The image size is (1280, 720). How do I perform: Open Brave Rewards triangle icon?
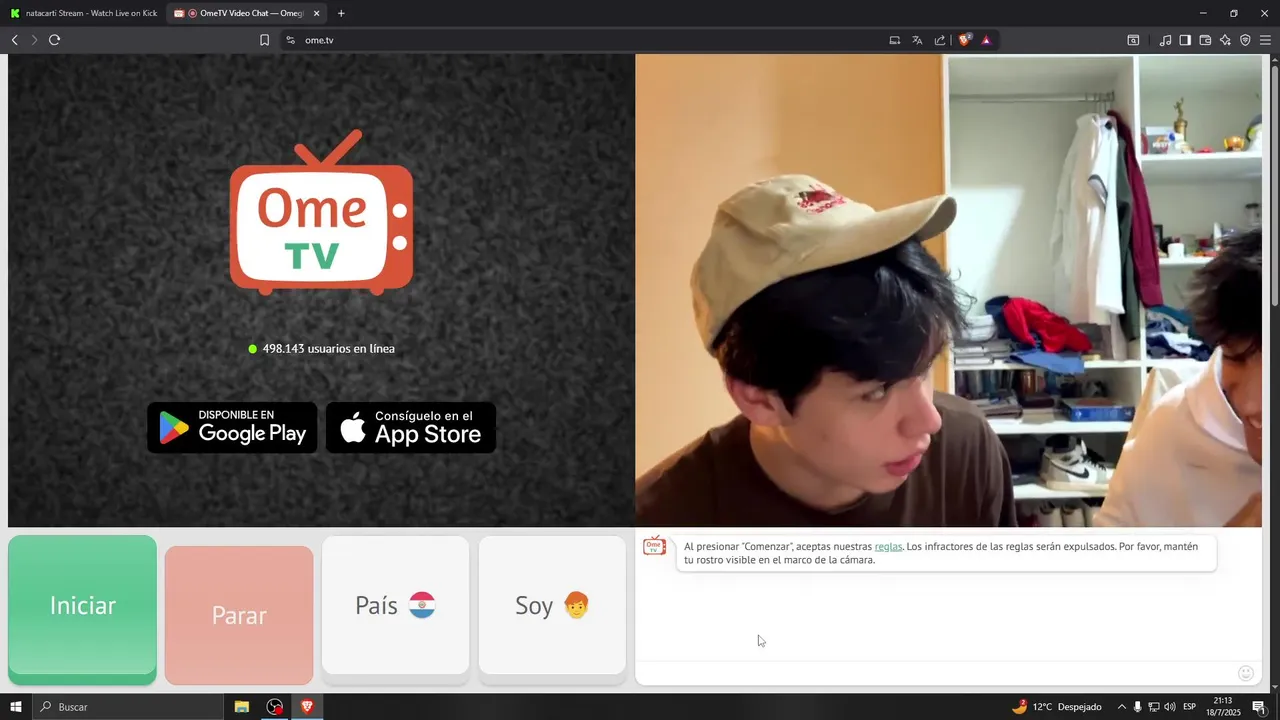(986, 40)
